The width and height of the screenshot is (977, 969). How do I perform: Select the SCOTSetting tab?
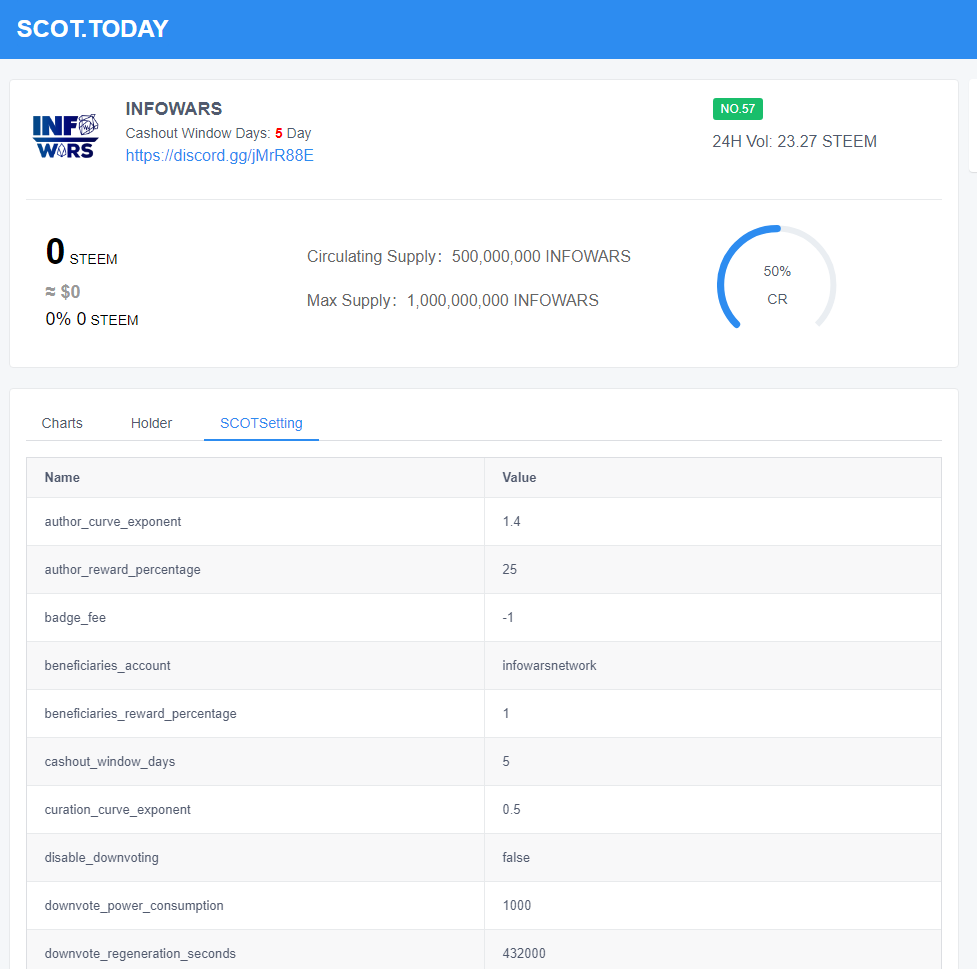pyautogui.click(x=261, y=423)
